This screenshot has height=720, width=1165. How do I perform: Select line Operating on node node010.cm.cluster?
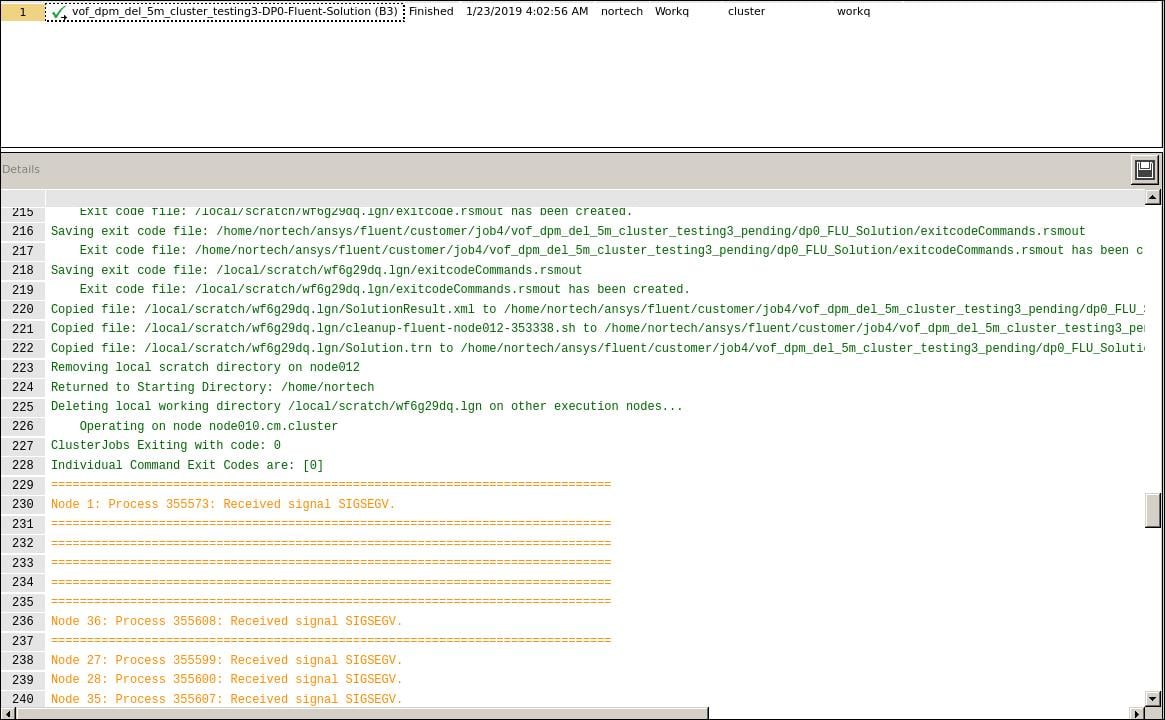209,427
